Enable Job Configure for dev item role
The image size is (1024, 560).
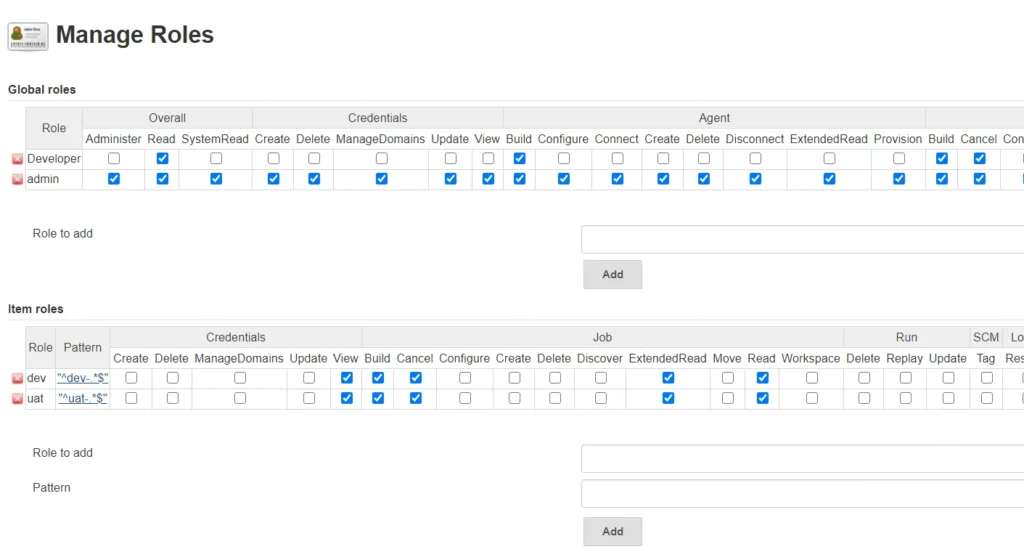tap(465, 377)
